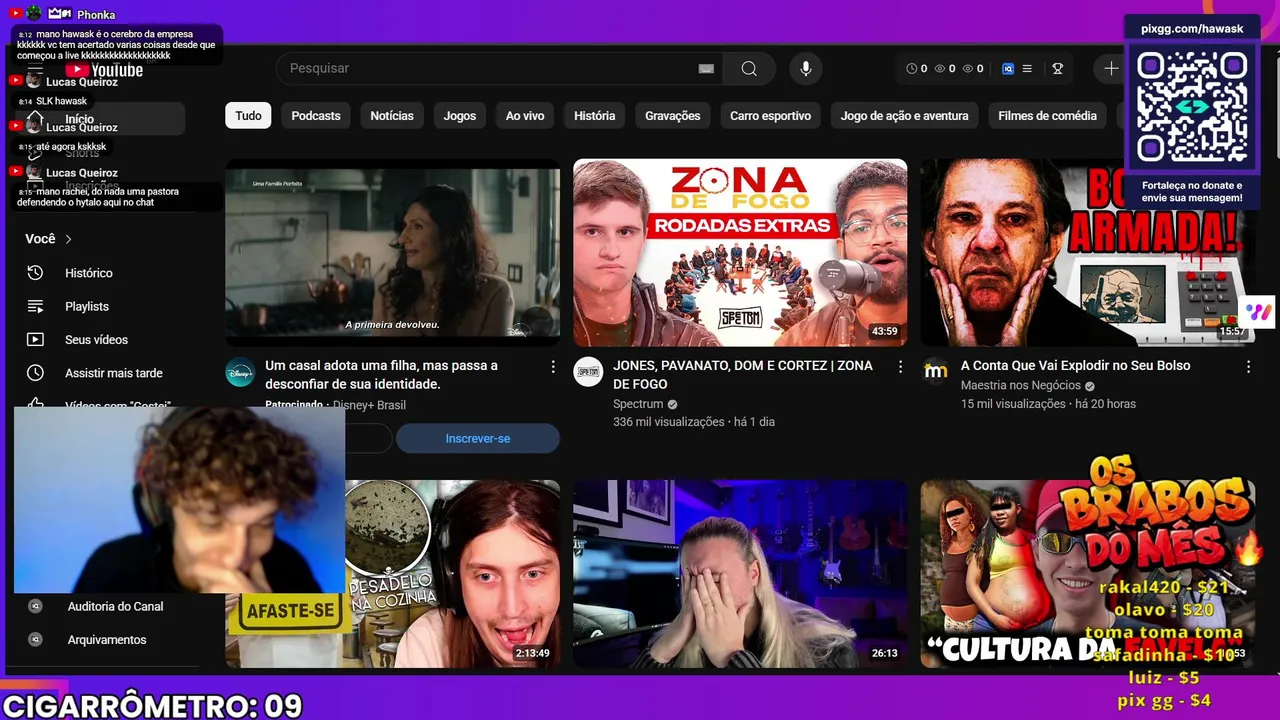
Task: Click the Spectrum channel avatar
Action: tap(588, 372)
